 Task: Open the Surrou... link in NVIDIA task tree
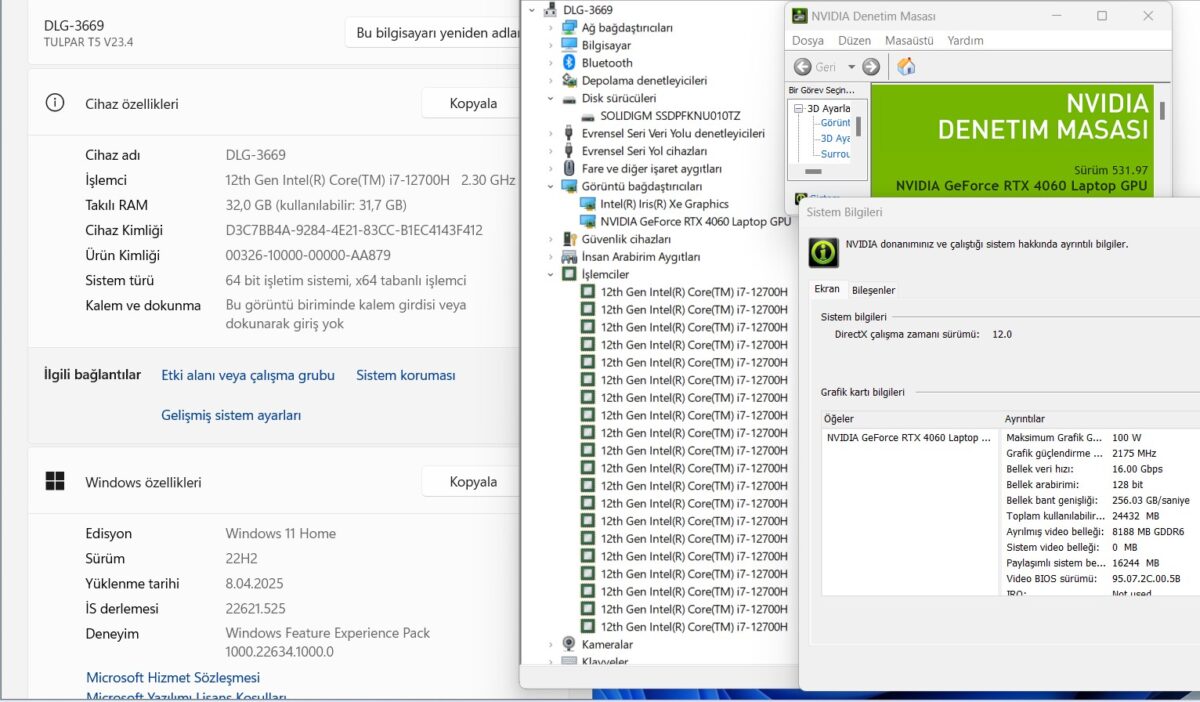pos(835,154)
